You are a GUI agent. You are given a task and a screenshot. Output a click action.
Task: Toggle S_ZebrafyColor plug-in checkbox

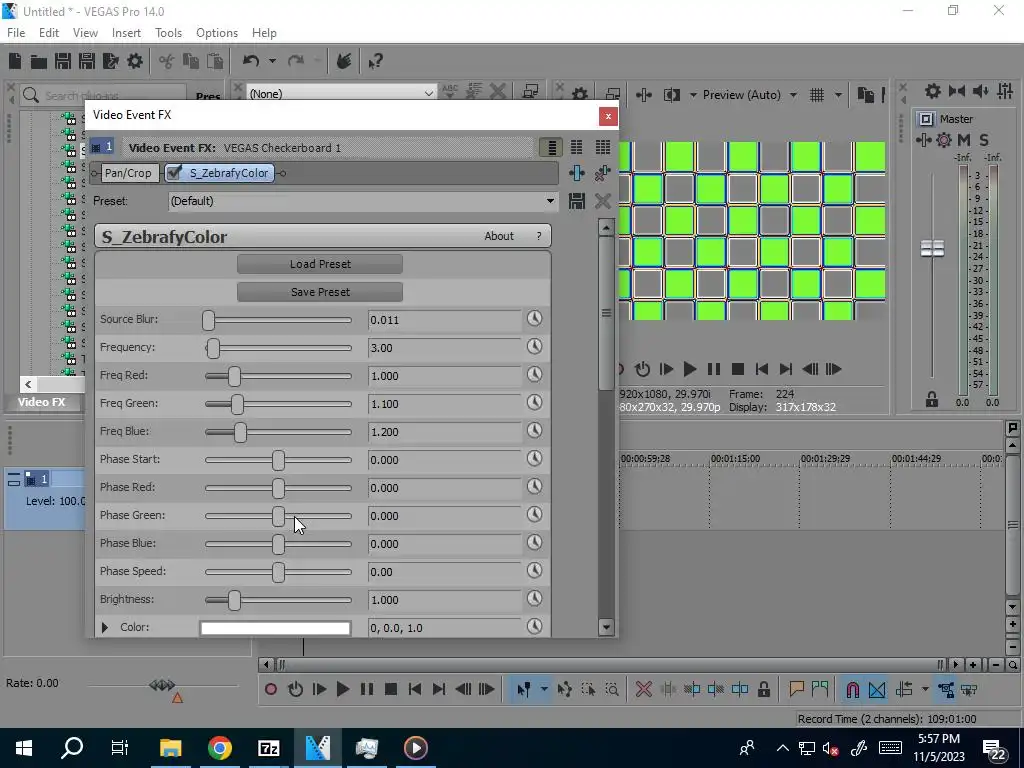[x=174, y=172]
